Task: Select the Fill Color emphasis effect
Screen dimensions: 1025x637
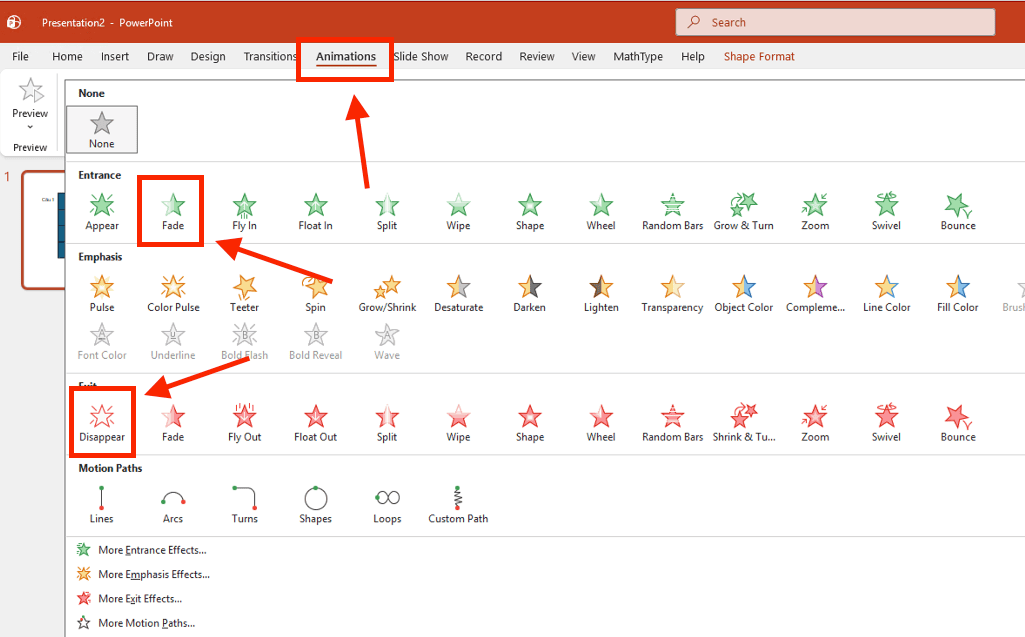Action: 958,294
